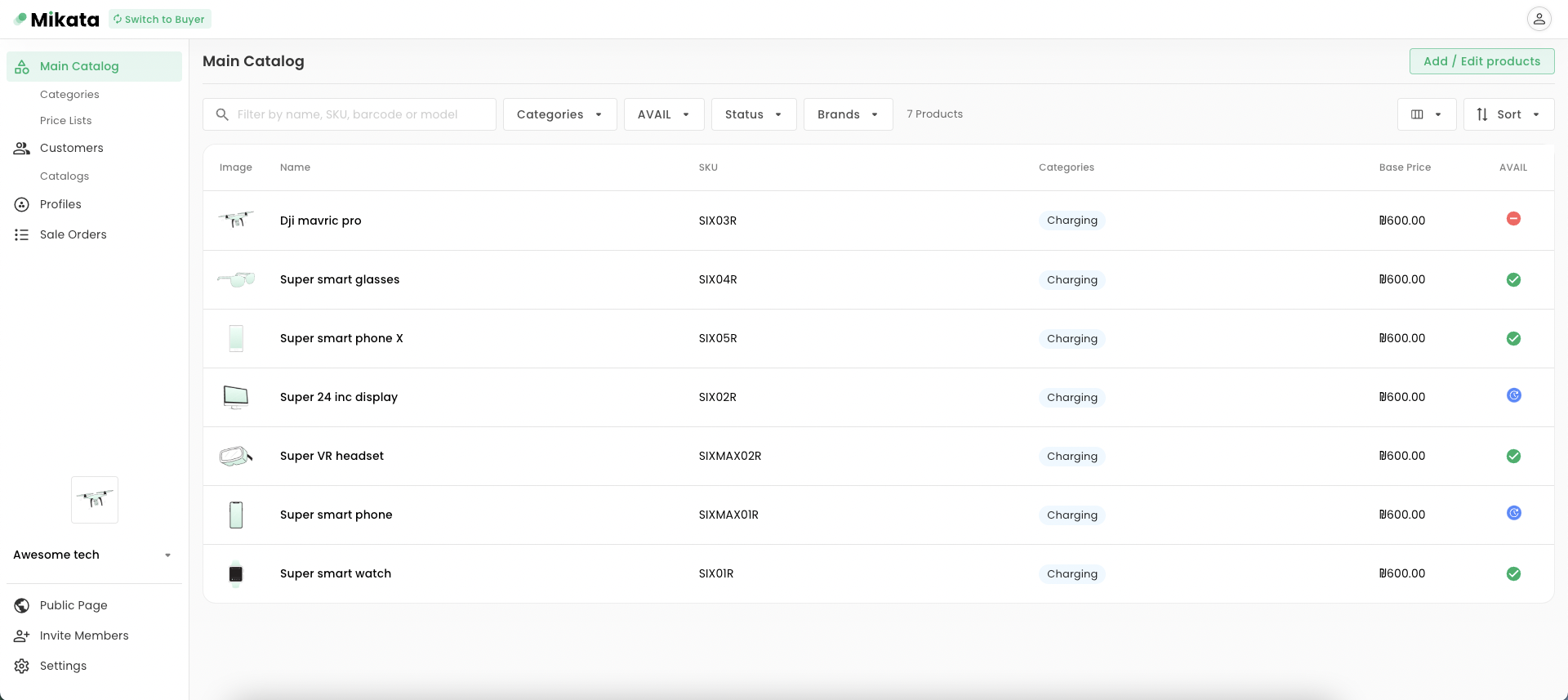Click green availability check for Super smart phone X
1568x700 pixels.
pyautogui.click(x=1513, y=338)
